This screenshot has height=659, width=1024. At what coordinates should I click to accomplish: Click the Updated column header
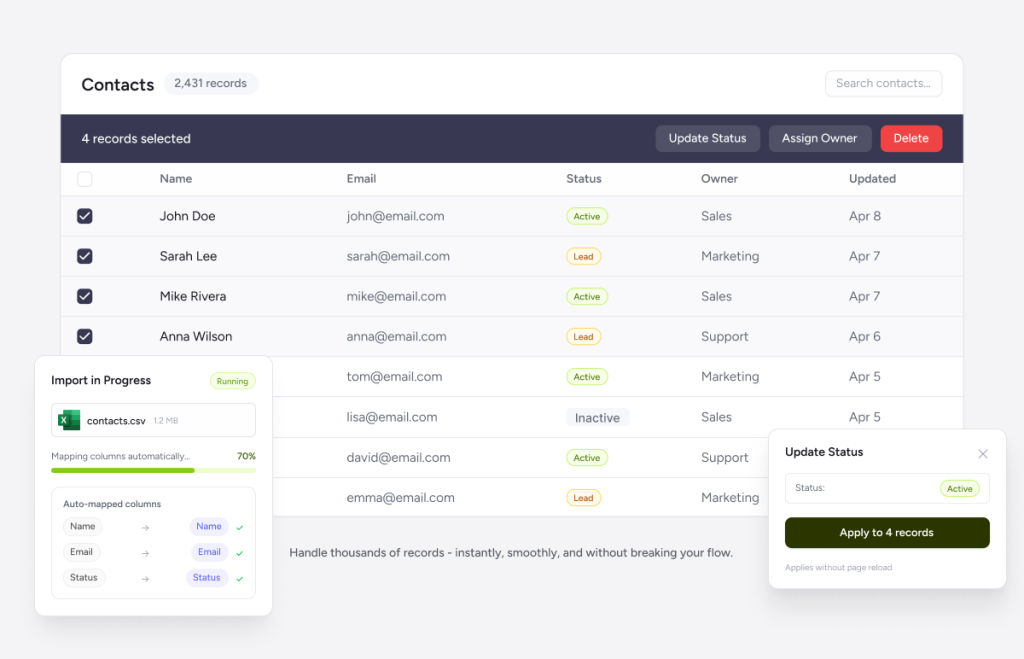tap(872, 179)
